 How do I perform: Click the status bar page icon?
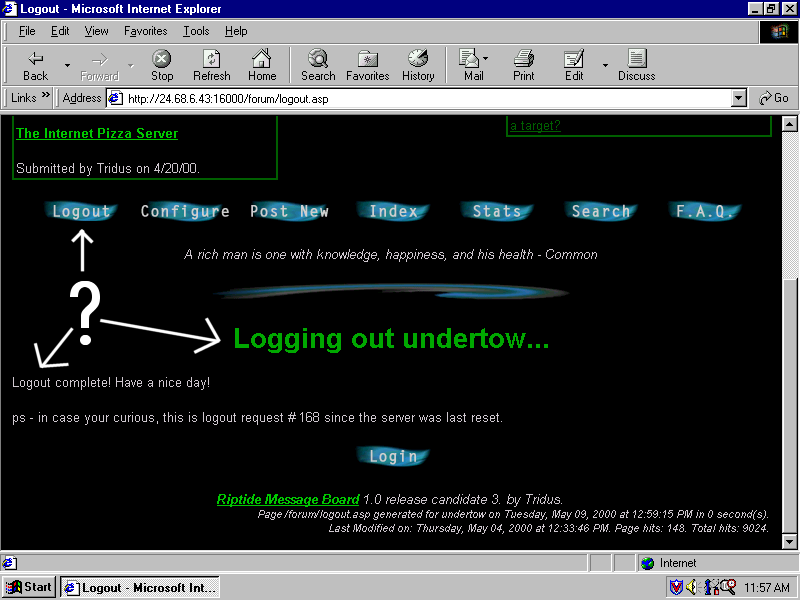coord(9,563)
